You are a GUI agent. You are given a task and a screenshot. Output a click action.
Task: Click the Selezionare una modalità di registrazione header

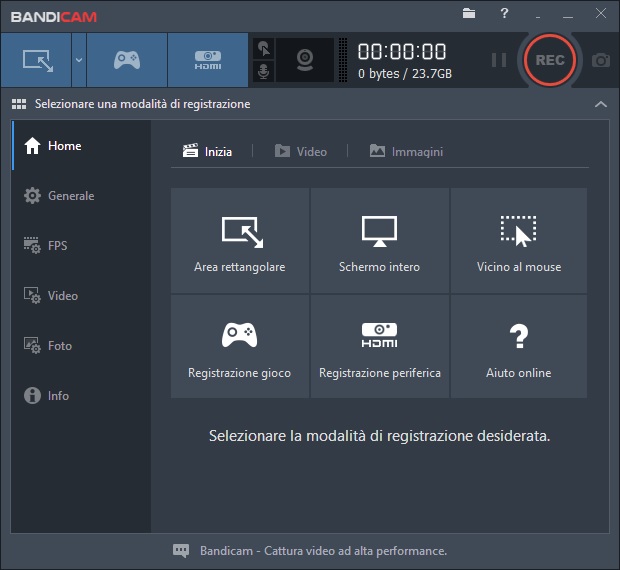(142, 104)
